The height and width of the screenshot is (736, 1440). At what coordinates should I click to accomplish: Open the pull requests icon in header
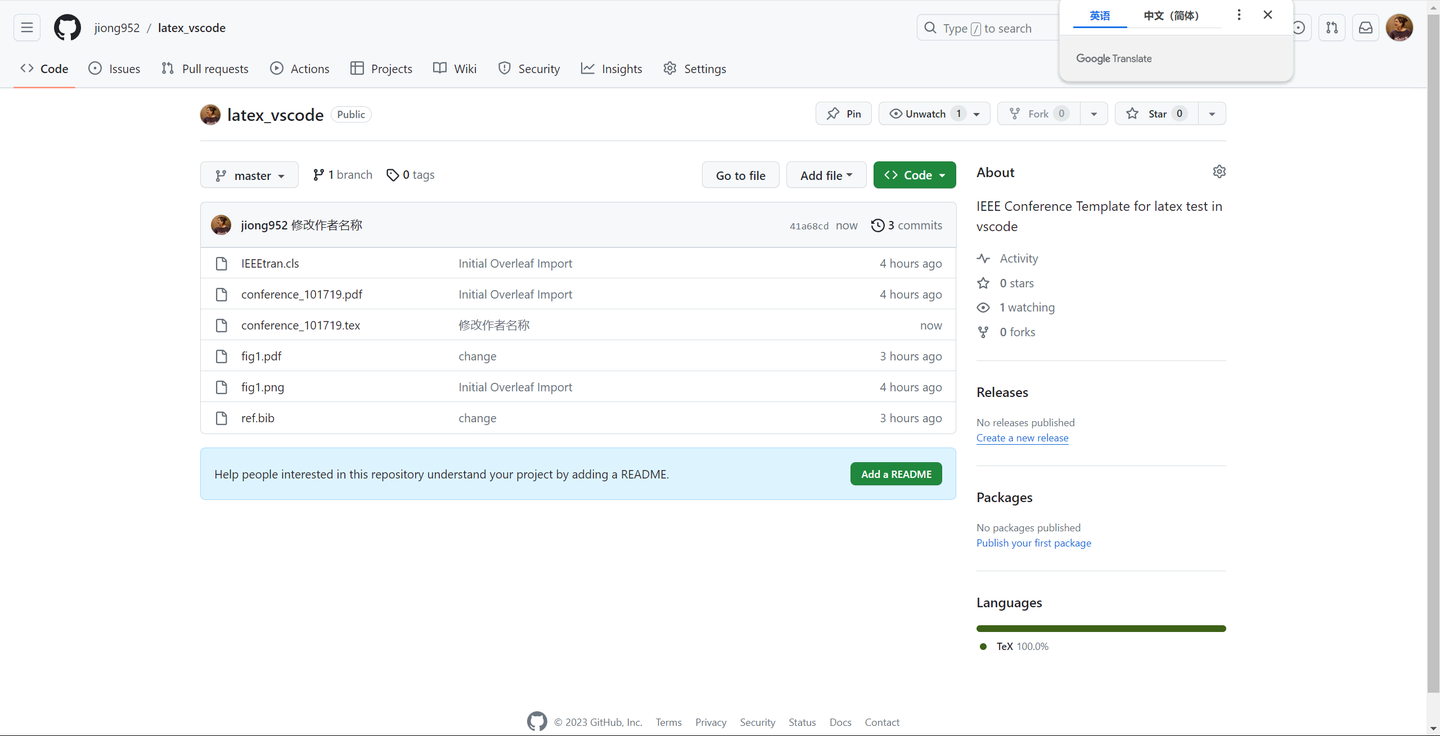tap(1331, 27)
